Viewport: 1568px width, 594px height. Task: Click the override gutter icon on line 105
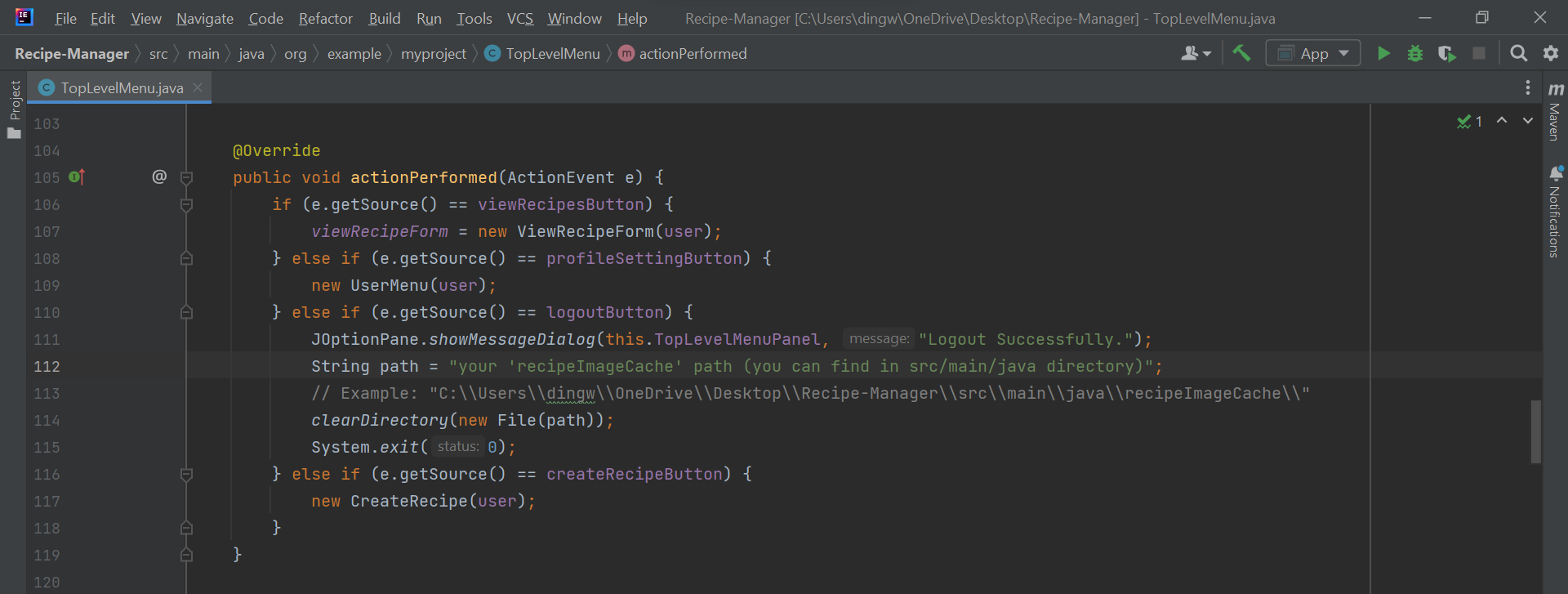[x=77, y=176]
